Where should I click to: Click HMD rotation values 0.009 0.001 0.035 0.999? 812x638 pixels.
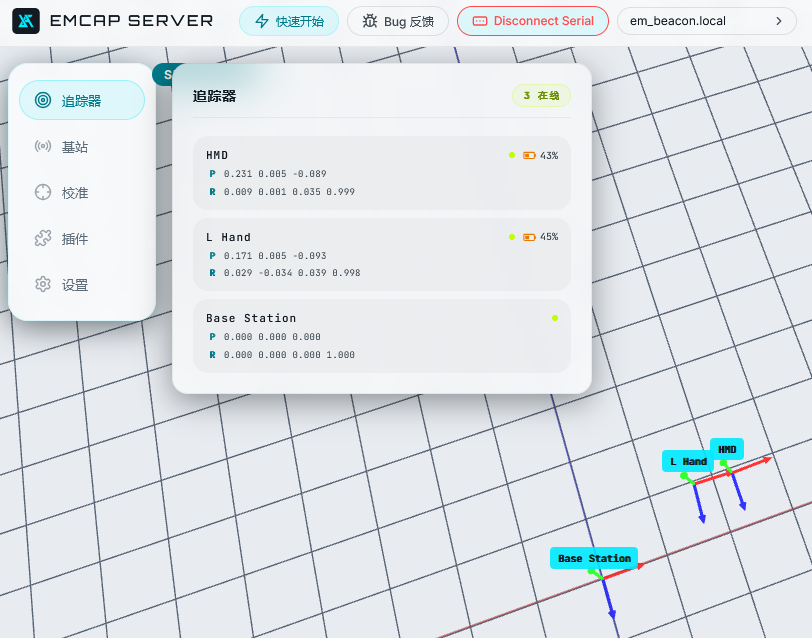tap(289, 192)
